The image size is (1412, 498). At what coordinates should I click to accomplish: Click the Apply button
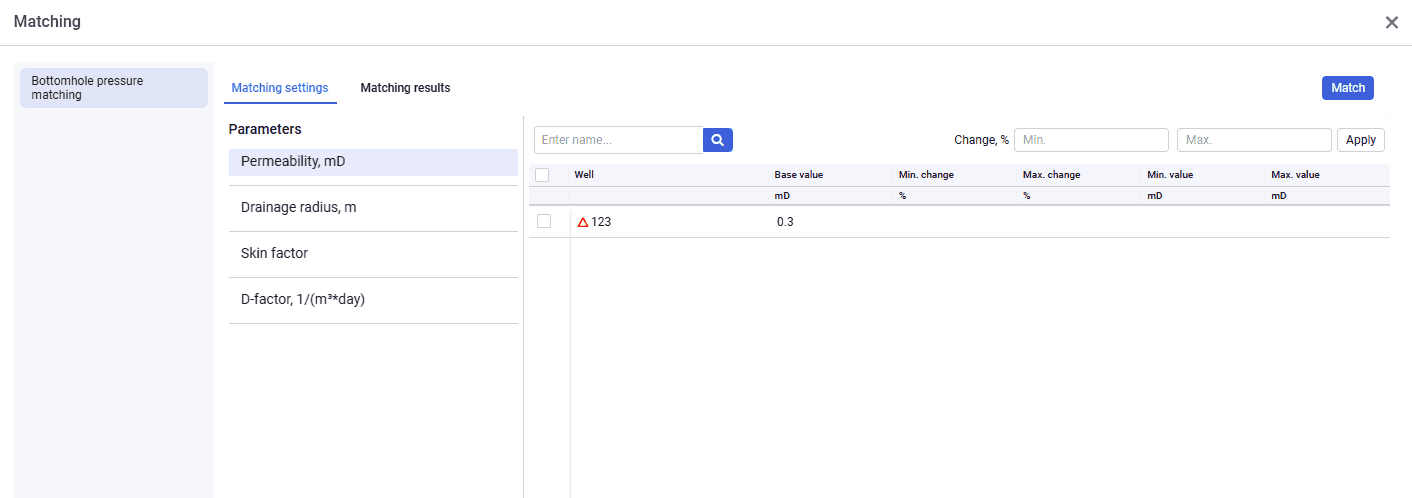[x=1361, y=140]
